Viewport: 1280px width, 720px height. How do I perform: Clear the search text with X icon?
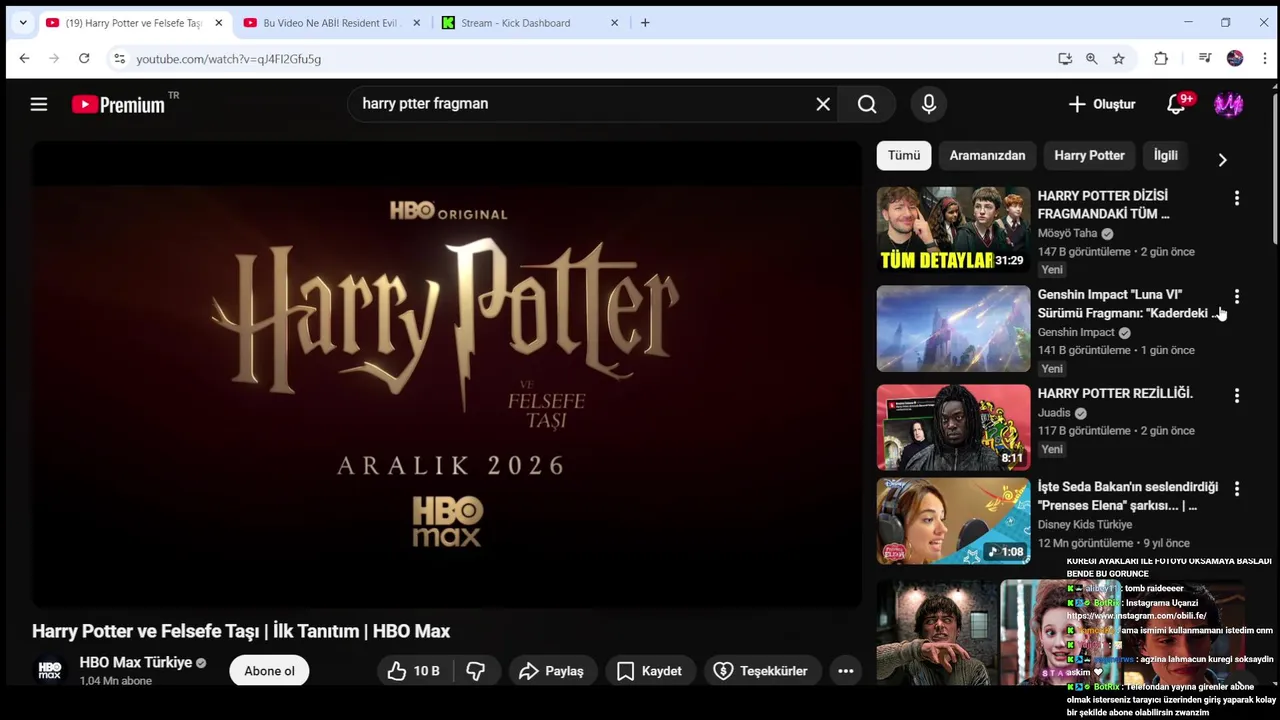(x=823, y=104)
